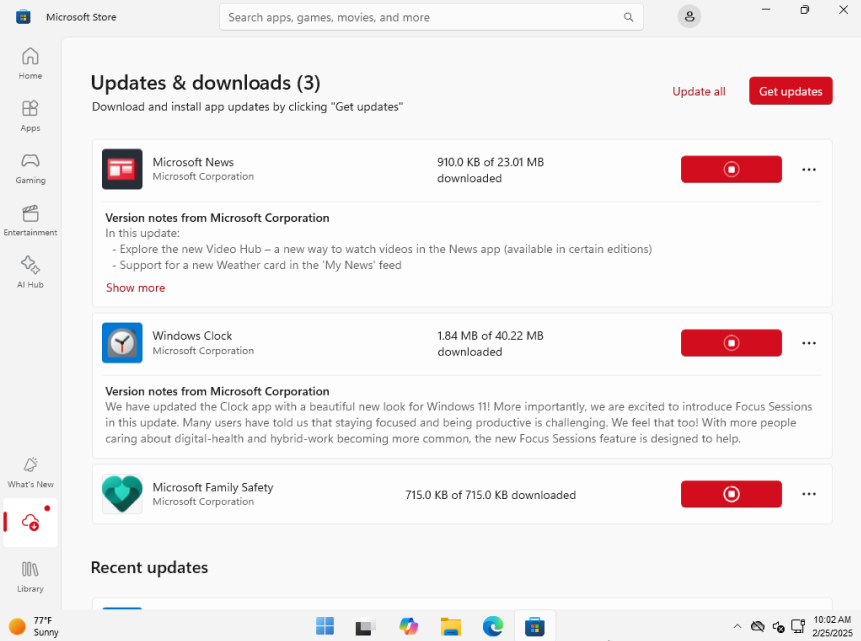Show hidden system tray icons
Viewport: 861px width, 641px height.
tap(737, 626)
